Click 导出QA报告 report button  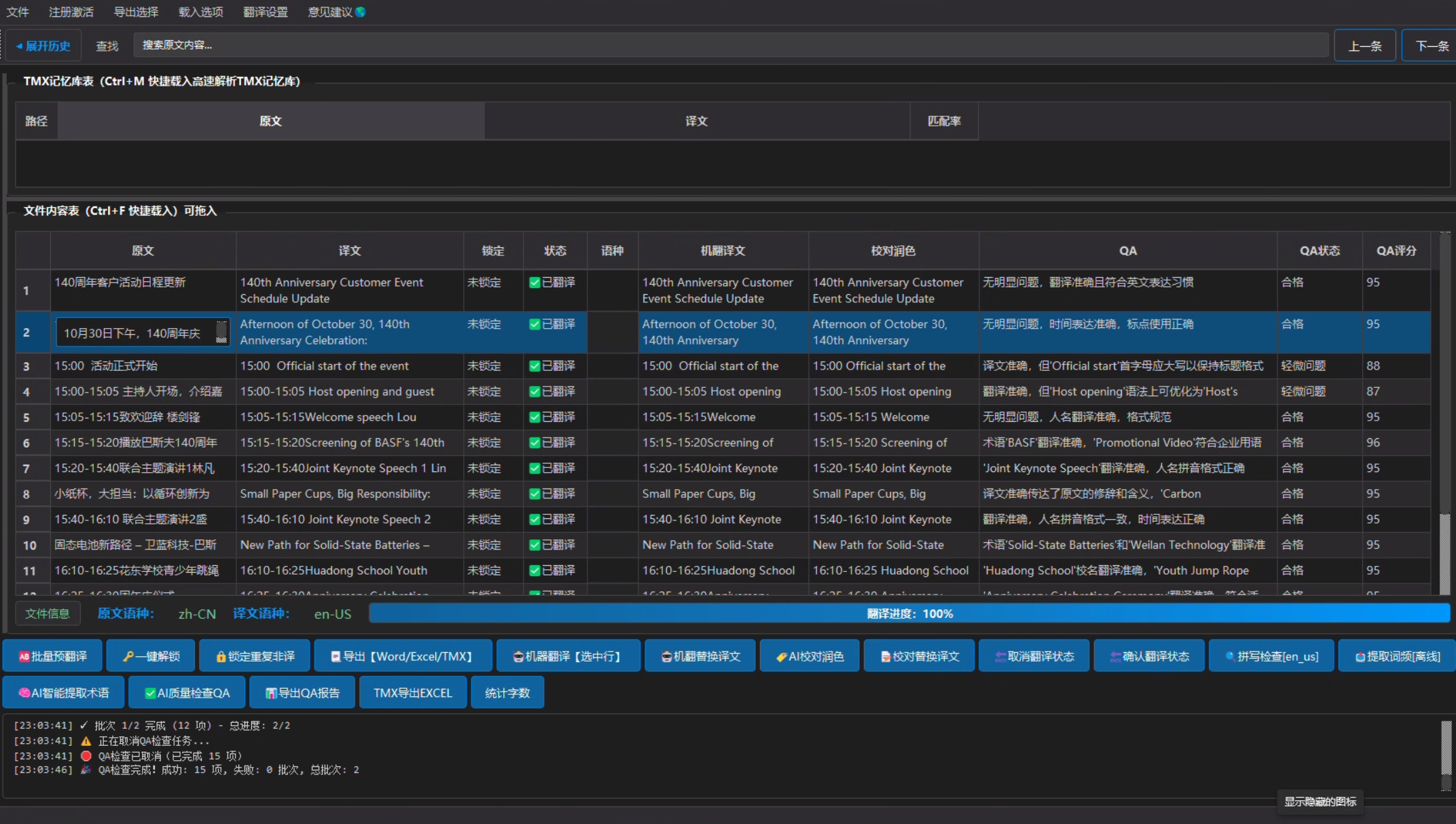302,693
